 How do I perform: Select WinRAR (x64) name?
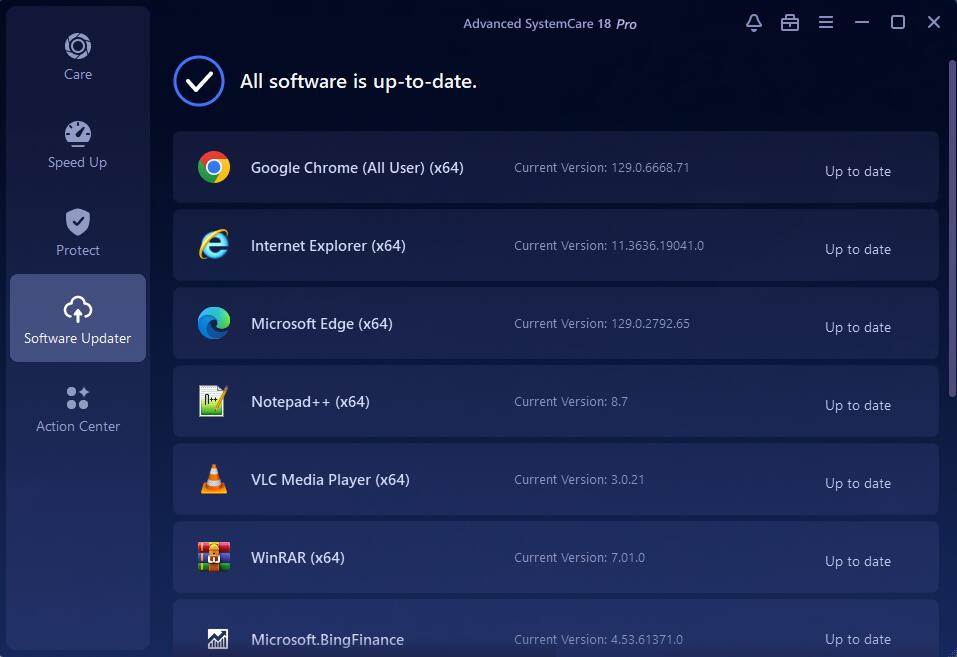(x=298, y=558)
